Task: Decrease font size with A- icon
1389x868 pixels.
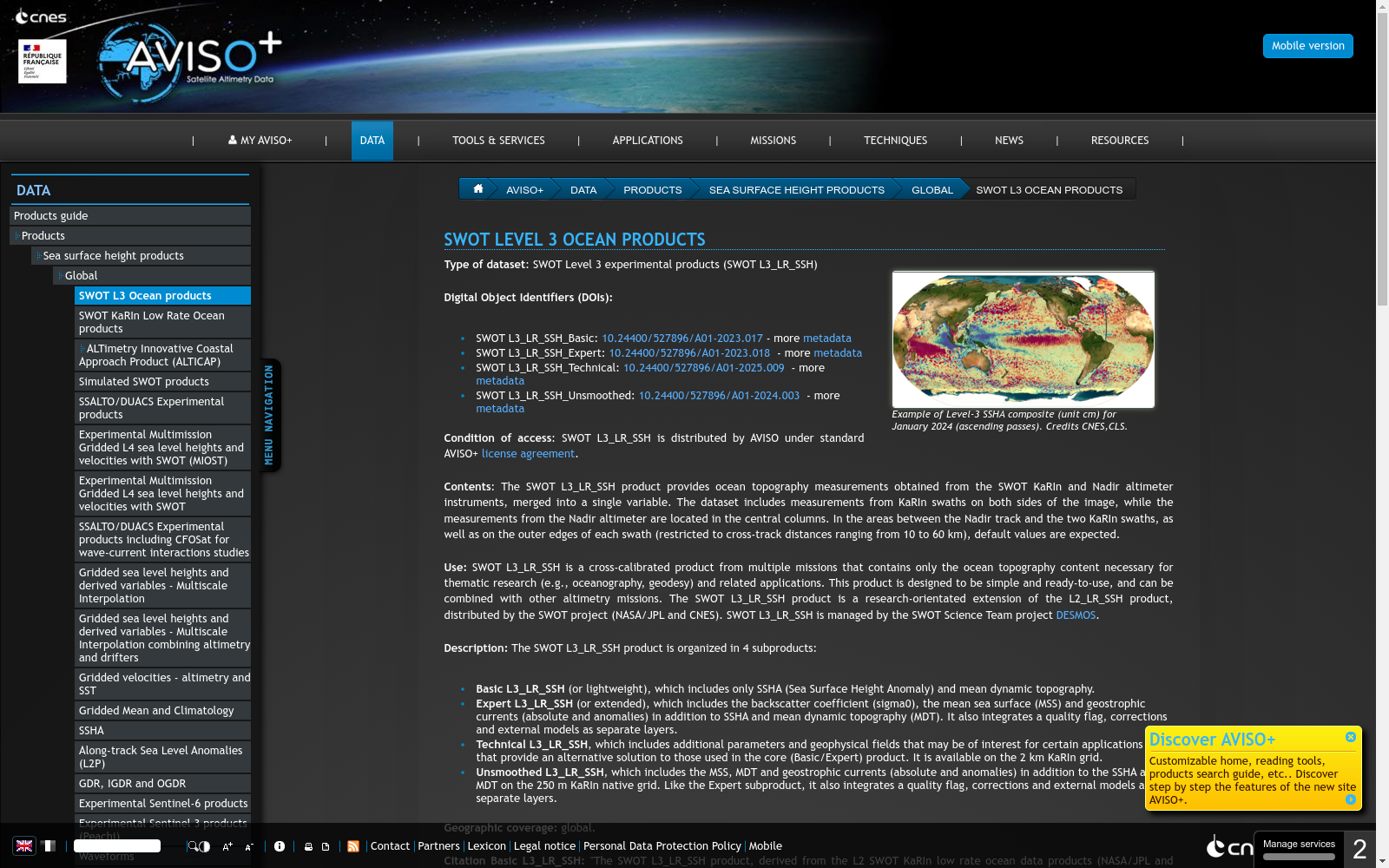Action: coord(249,846)
